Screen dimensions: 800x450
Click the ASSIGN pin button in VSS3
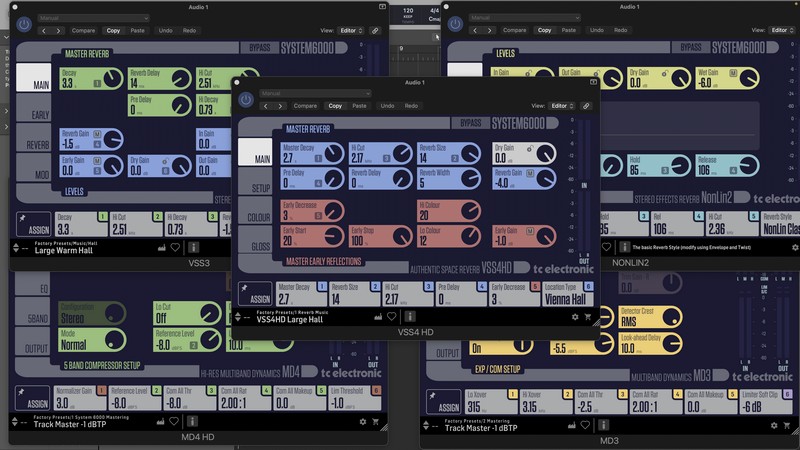point(32,224)
